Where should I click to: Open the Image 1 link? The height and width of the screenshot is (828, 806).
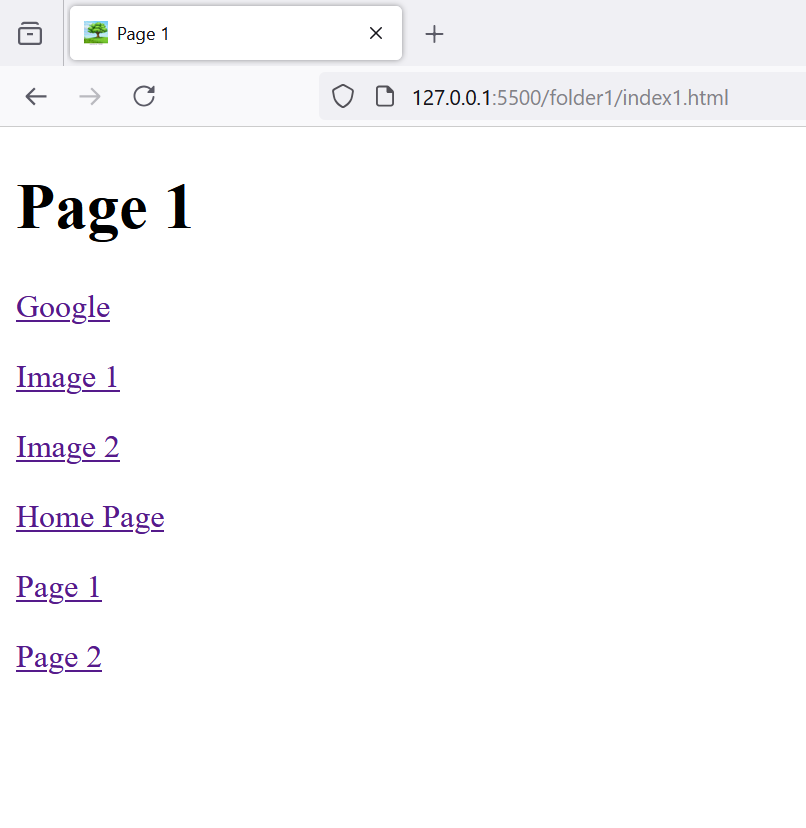click(68, 377)
